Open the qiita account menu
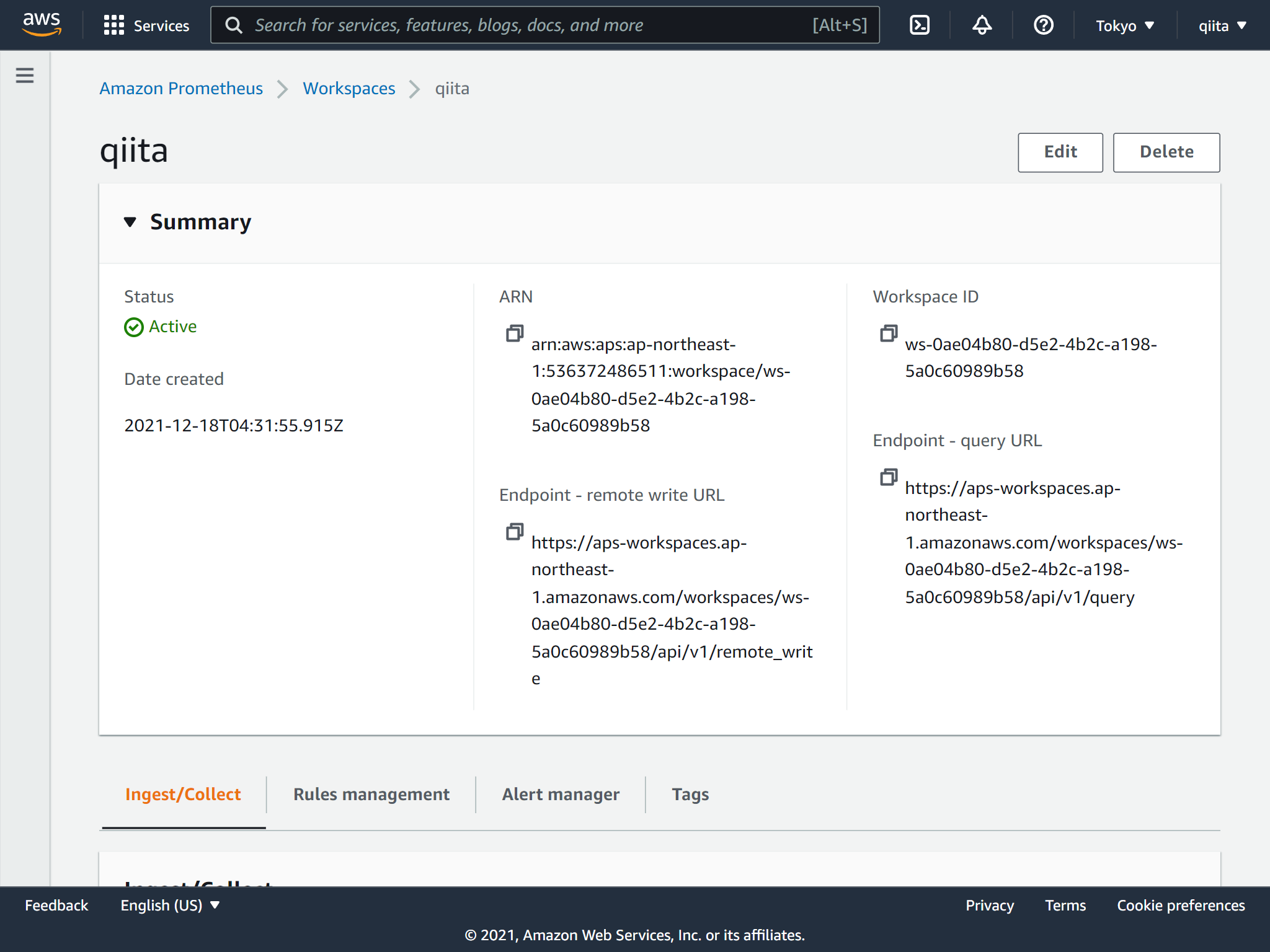 [1221, 25]
